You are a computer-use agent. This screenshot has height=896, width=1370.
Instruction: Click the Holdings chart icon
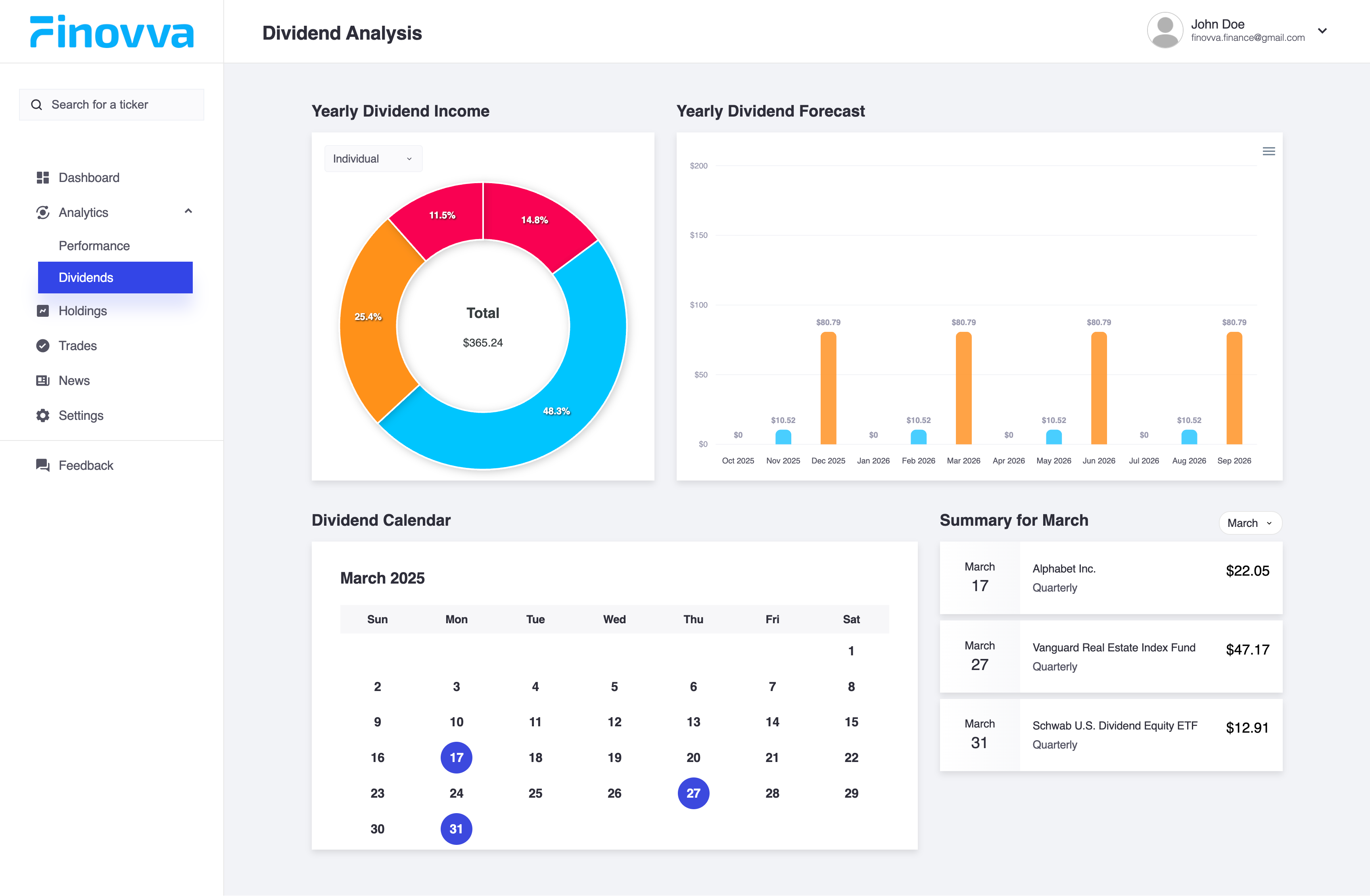42,311
